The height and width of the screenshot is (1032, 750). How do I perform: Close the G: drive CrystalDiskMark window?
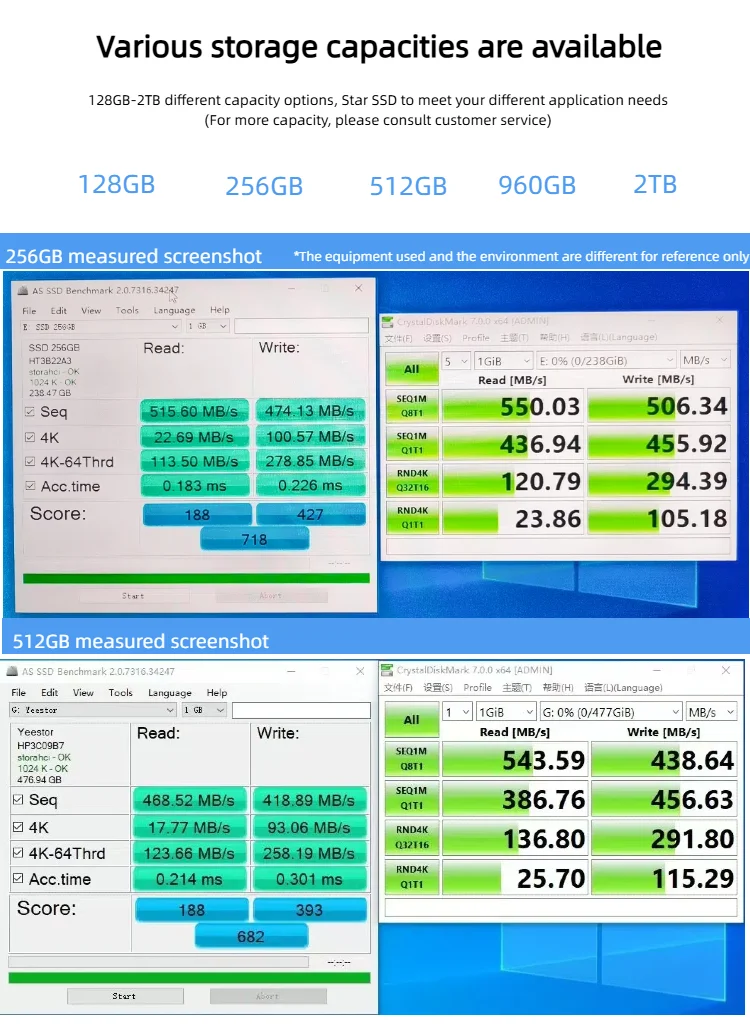point(726,670)
